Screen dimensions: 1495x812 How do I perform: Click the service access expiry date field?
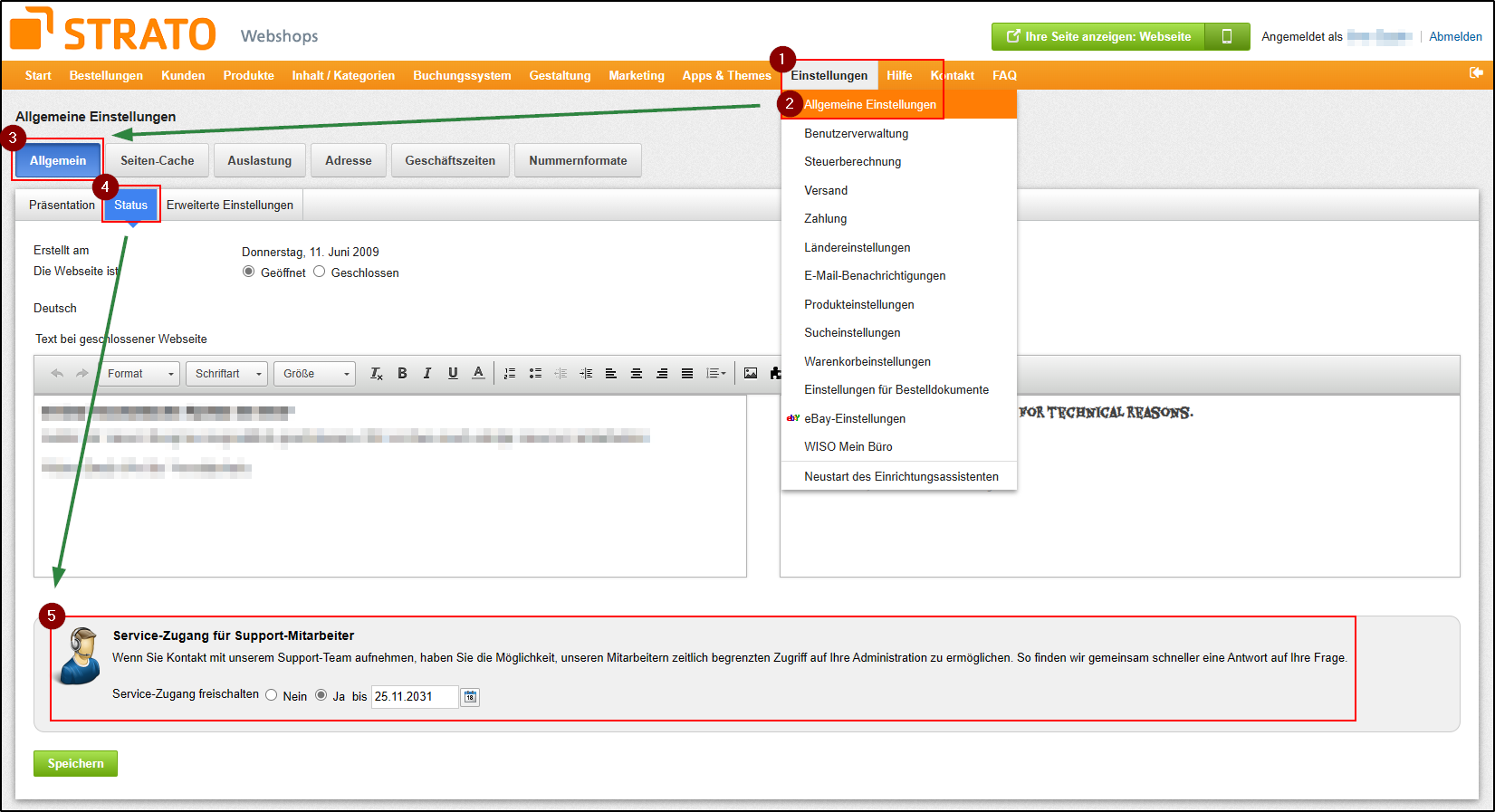tap(414, 697)
